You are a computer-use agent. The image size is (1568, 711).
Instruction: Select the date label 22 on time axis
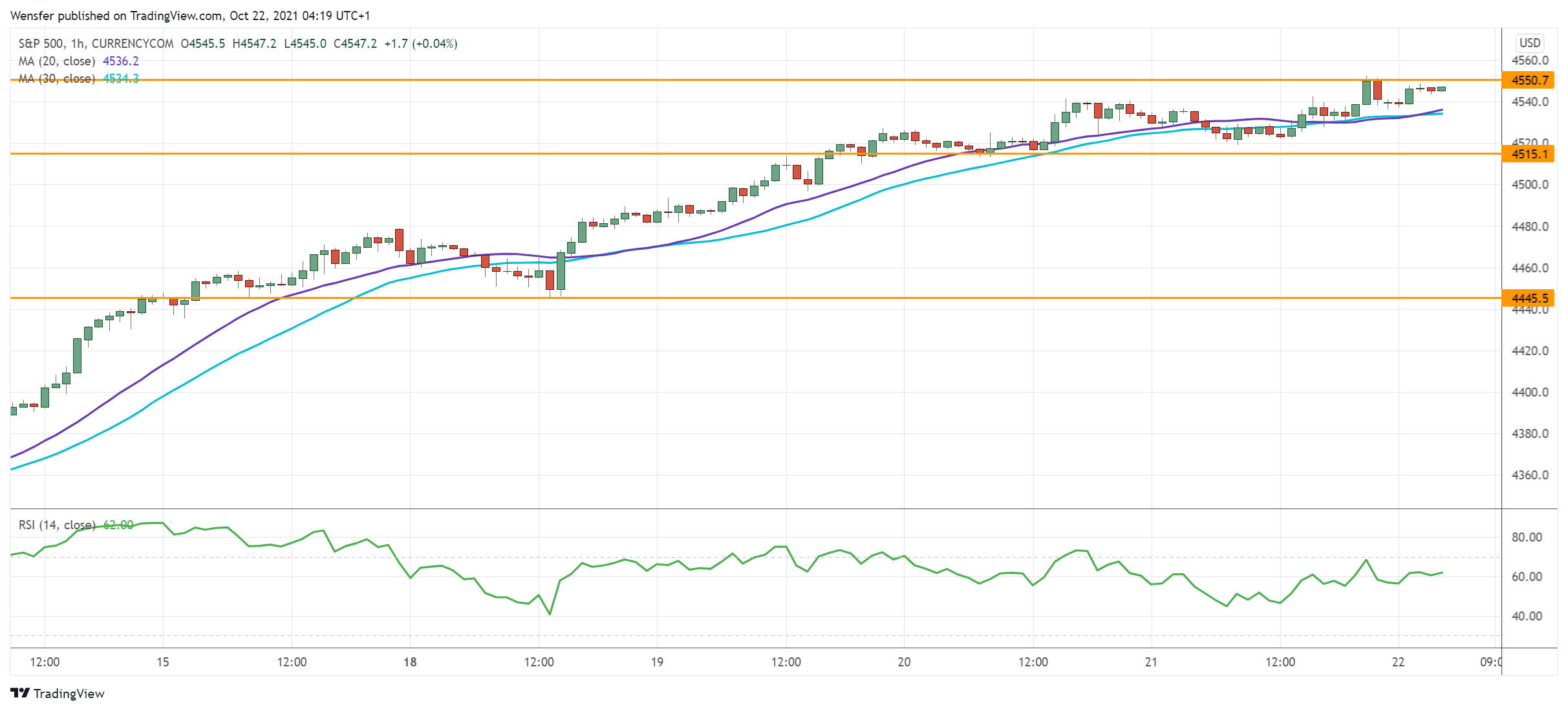pyautogui.click(x=1398, y=662)
